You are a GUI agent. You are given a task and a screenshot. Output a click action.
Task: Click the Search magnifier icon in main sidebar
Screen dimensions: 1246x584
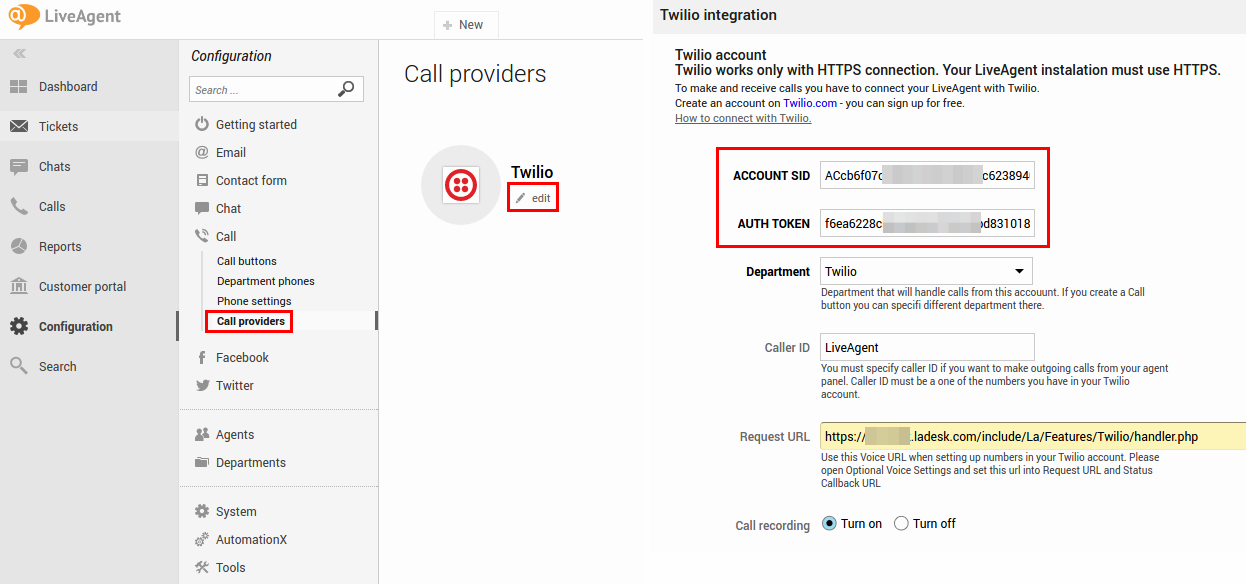pyautogui.click(x=19, y=367)
